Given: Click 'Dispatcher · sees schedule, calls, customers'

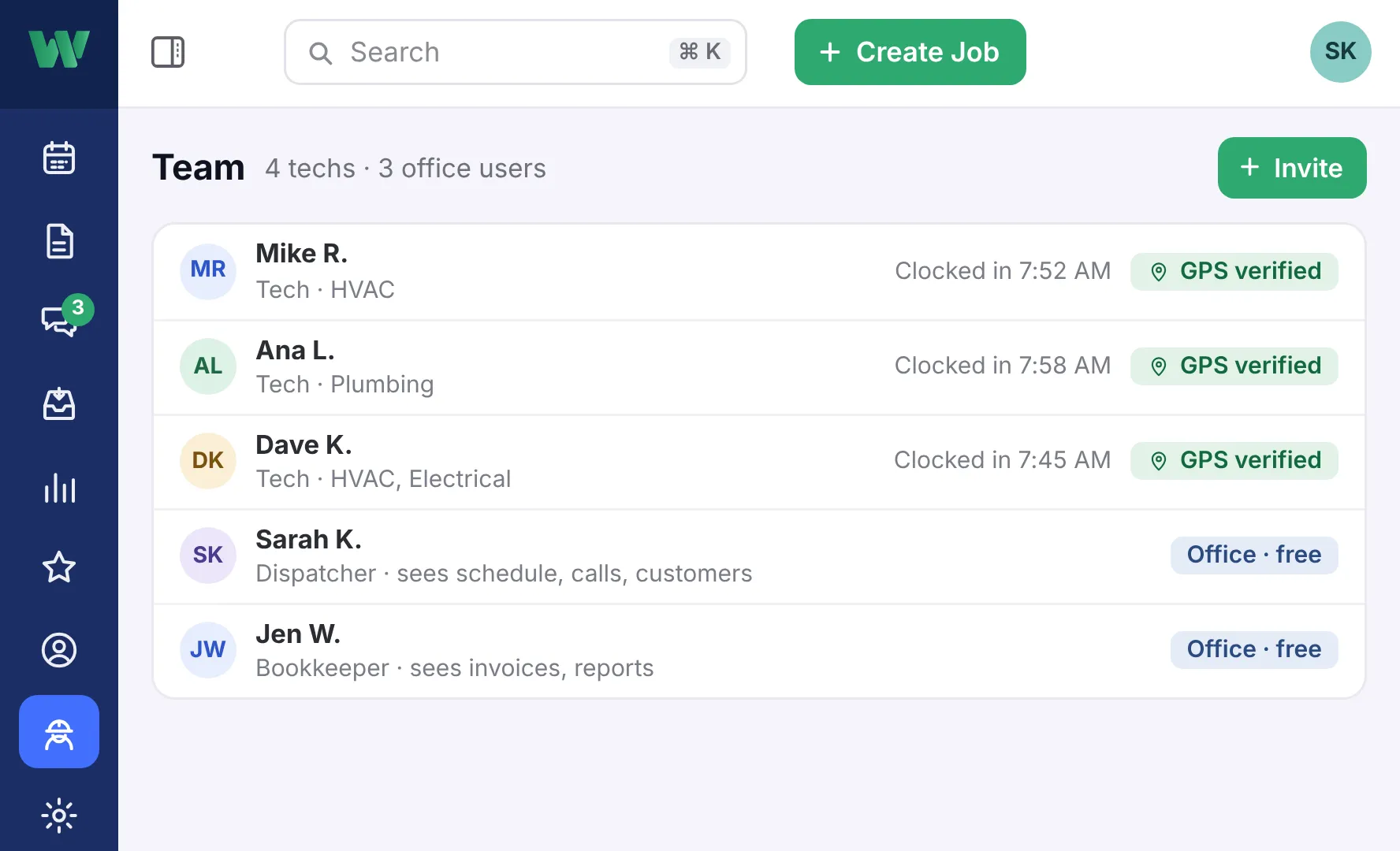Looking at the screenshot, I should (x=504, y=574).
